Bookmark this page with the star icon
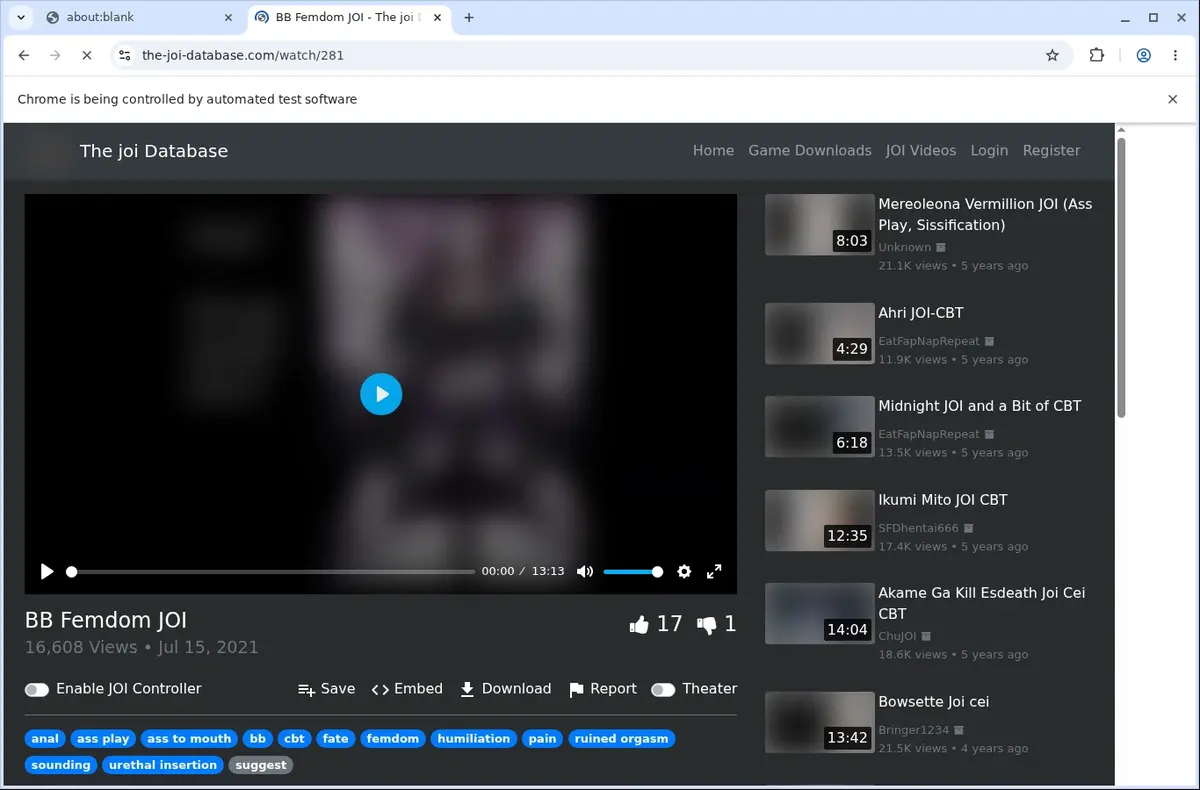Screen dimensions: 1200x790 pos(1052,55)
